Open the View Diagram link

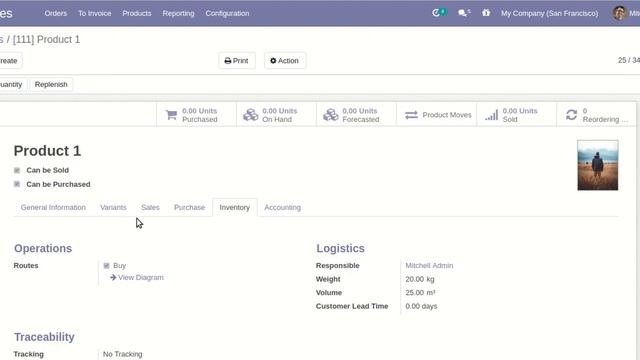[x=141, y=278]
